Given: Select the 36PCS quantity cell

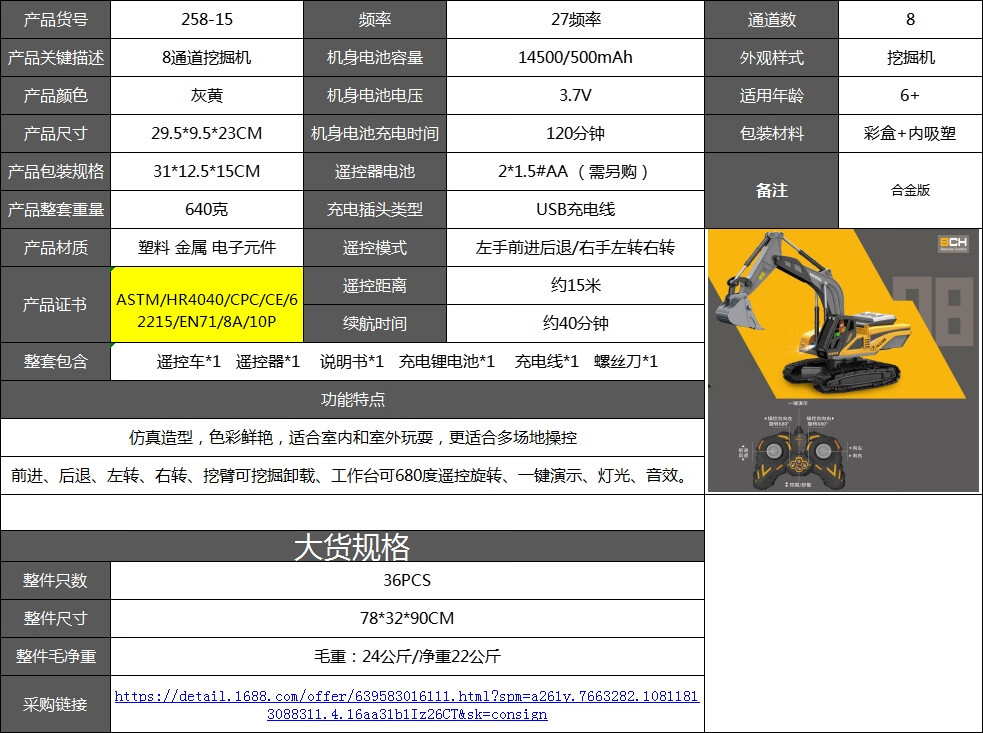Looking at the screenshot, I should click(x=407, y=581).
